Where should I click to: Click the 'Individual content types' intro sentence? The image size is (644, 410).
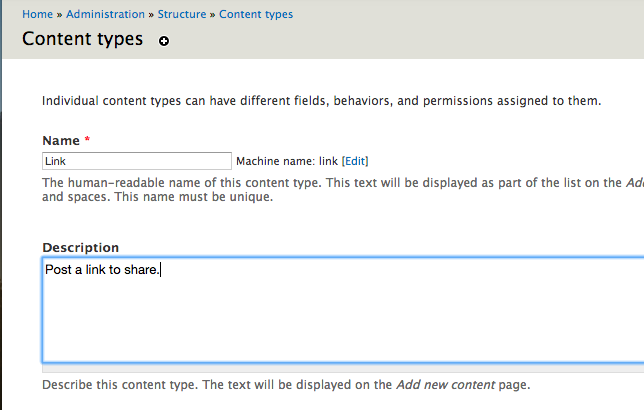(x=320, y=101)
